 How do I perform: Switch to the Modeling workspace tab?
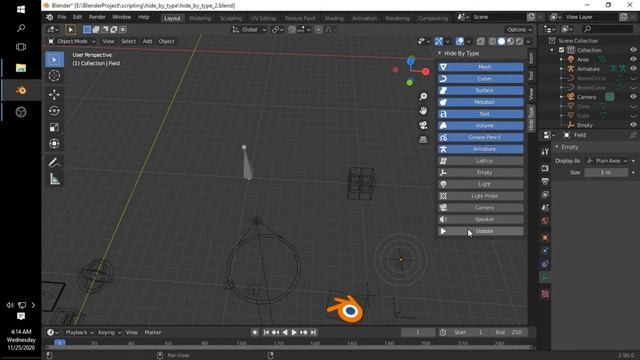tap(200, 18)
